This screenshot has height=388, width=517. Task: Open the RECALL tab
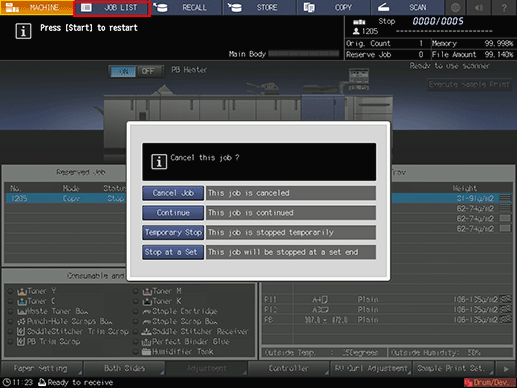coord(186,7)
